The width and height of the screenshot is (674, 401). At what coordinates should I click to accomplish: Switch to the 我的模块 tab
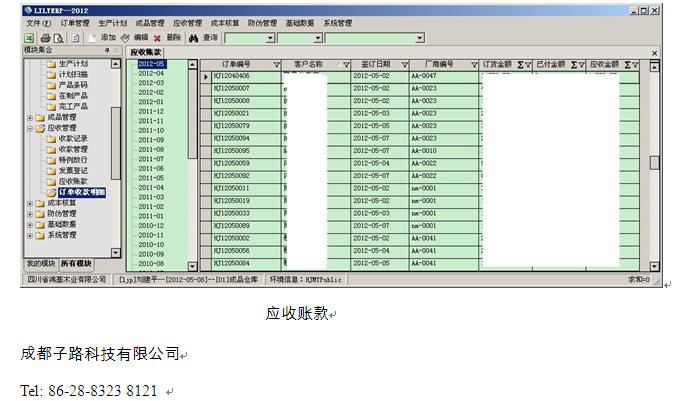(x=40, y=263)
